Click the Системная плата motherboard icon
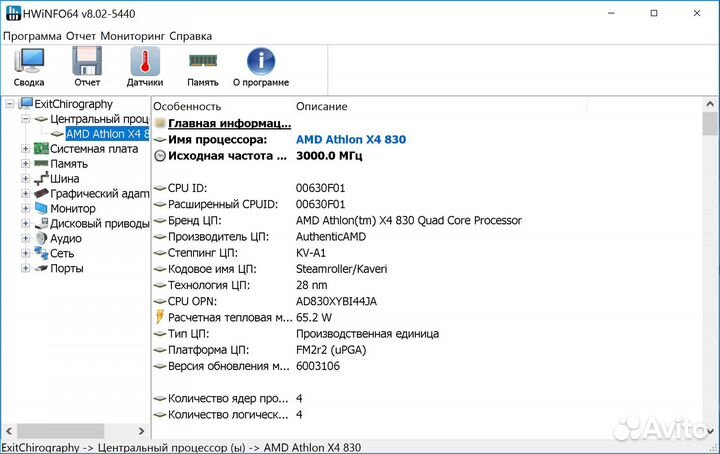 click(41, 149)
